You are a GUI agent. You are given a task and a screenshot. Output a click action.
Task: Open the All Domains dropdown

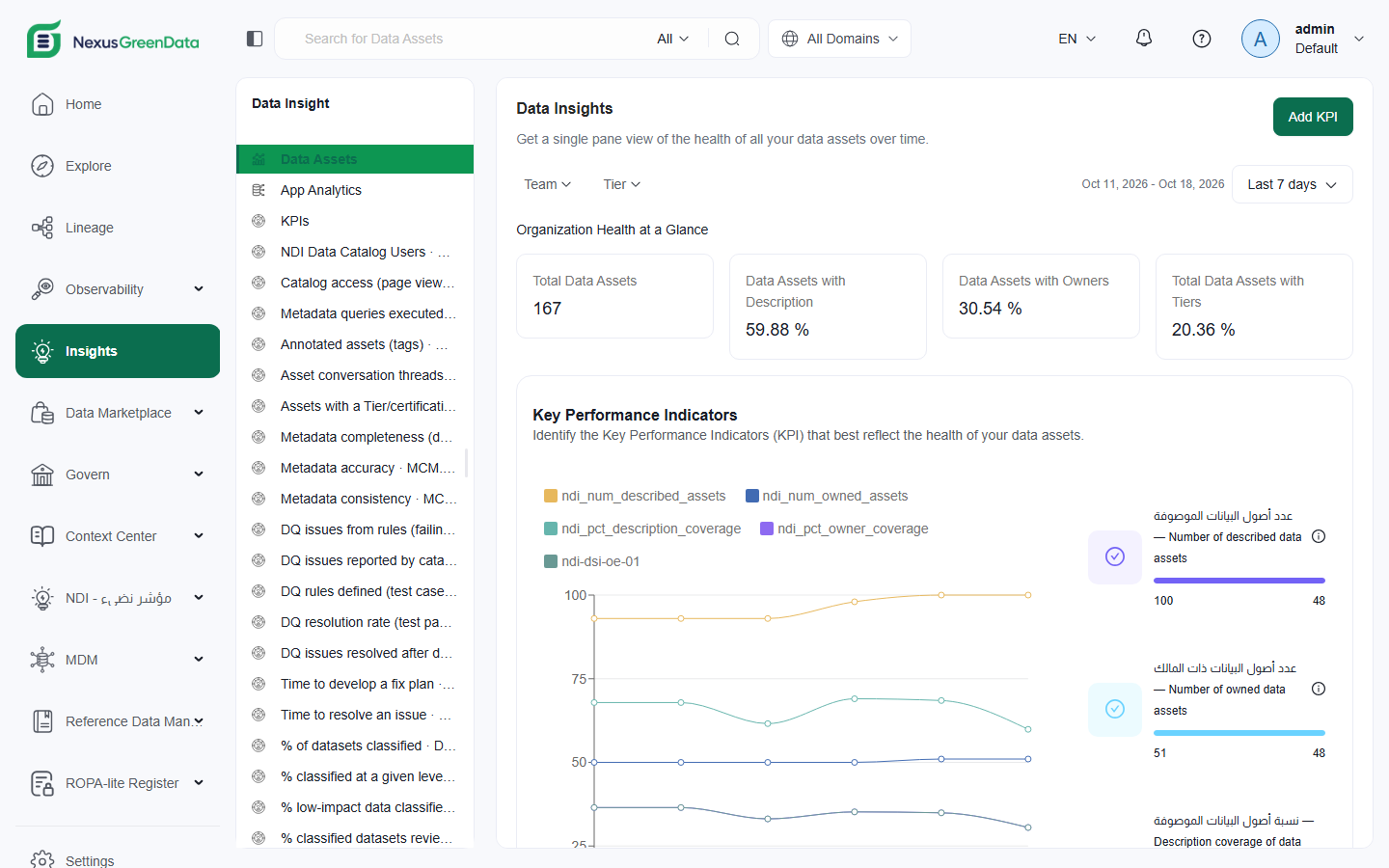point(840,39)
